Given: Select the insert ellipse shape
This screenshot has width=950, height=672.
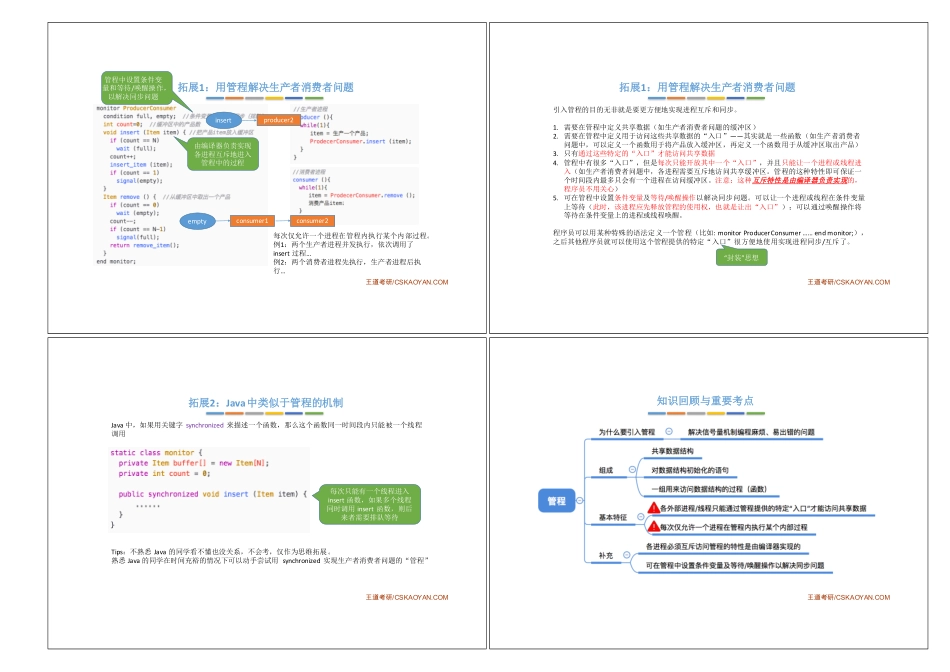Looking at the screenshot, I should [223, 121].
